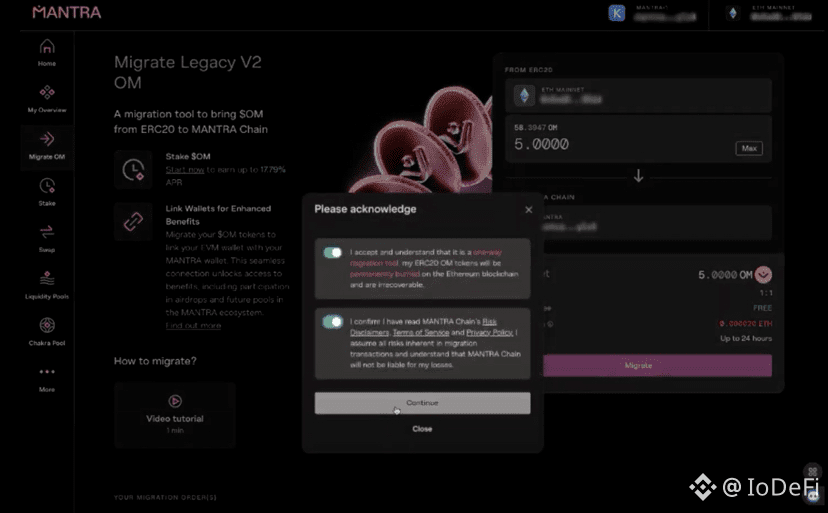828x513 pixels.
Task: Click the Max button
Action: click(749, 148)
